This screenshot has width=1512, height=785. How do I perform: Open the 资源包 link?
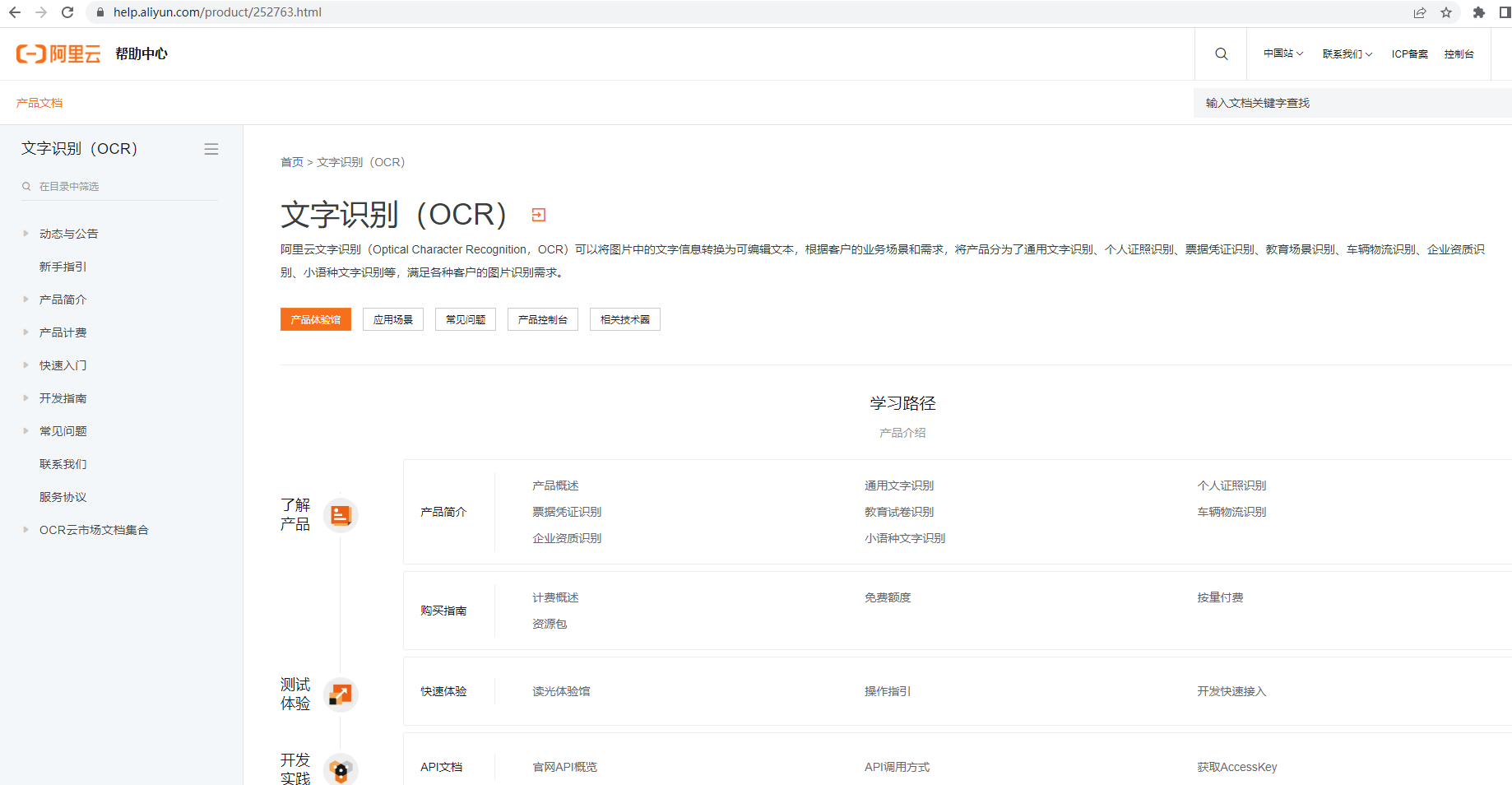click(550, 624)
